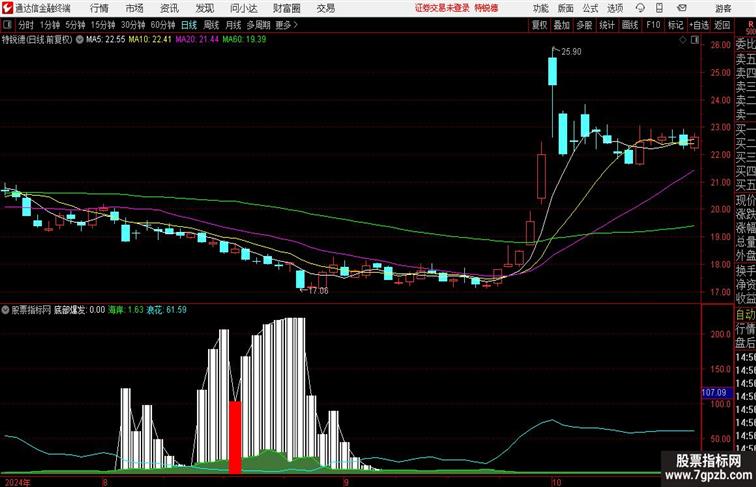Click the customer service headset icon
This screenshot has width=756, height=487.
pyautogui.click(x=640, y=8)
